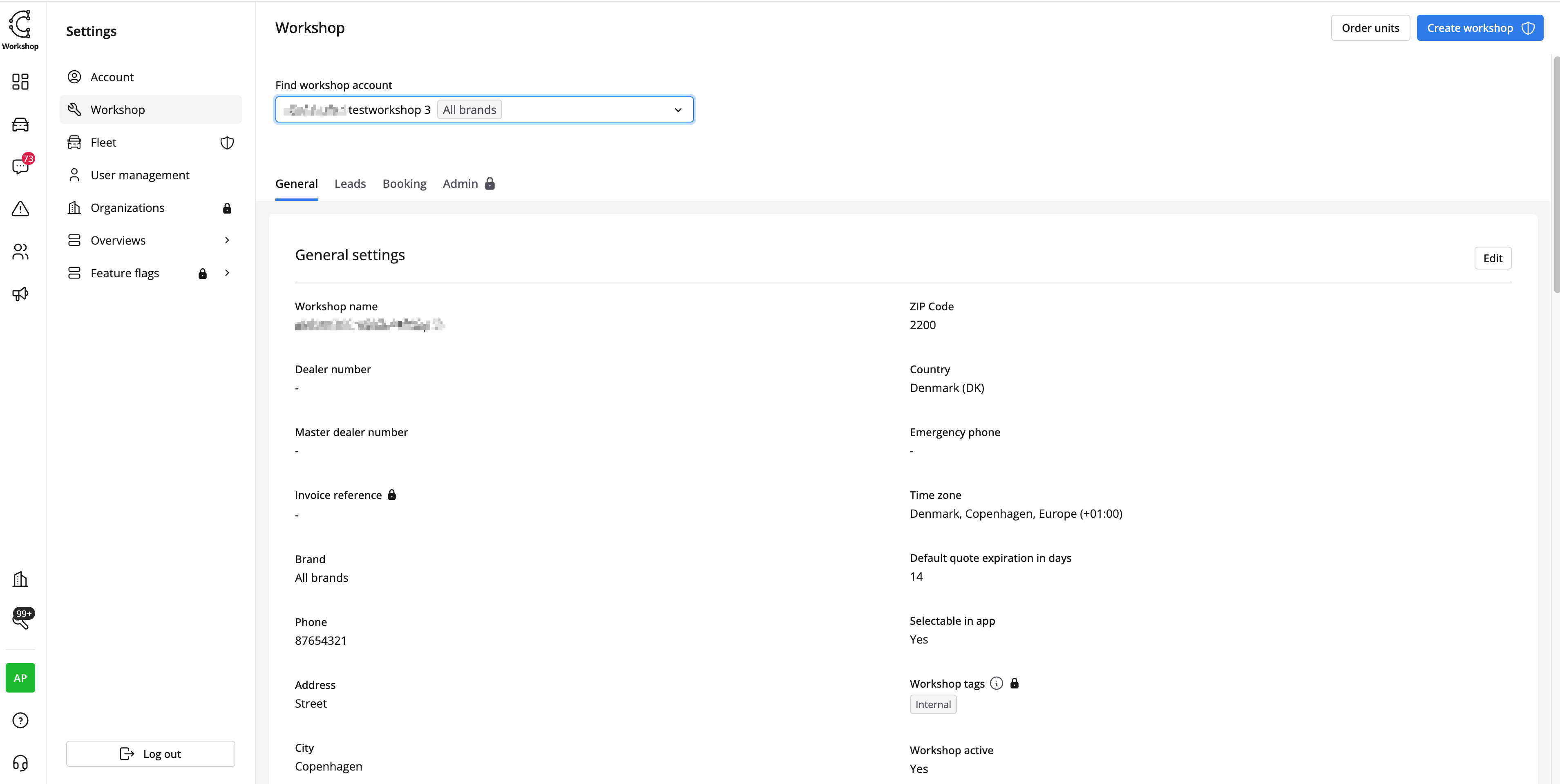Open the dashboard grid icon in sidebar
1560x784 pixels.
click(x=20, y=82)
